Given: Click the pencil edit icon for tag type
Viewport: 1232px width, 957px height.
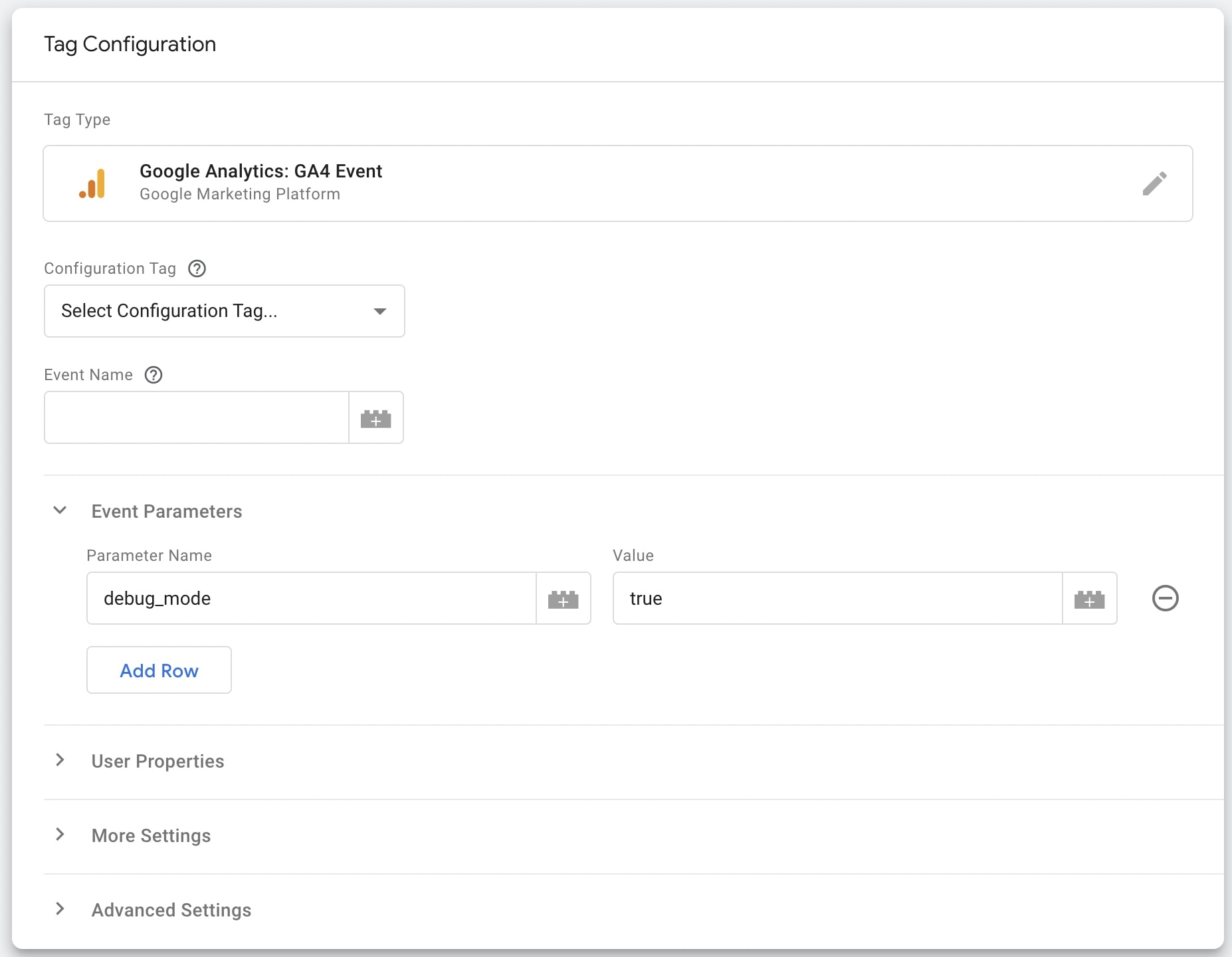Looking at the screenshot, I should point(1154,183).
